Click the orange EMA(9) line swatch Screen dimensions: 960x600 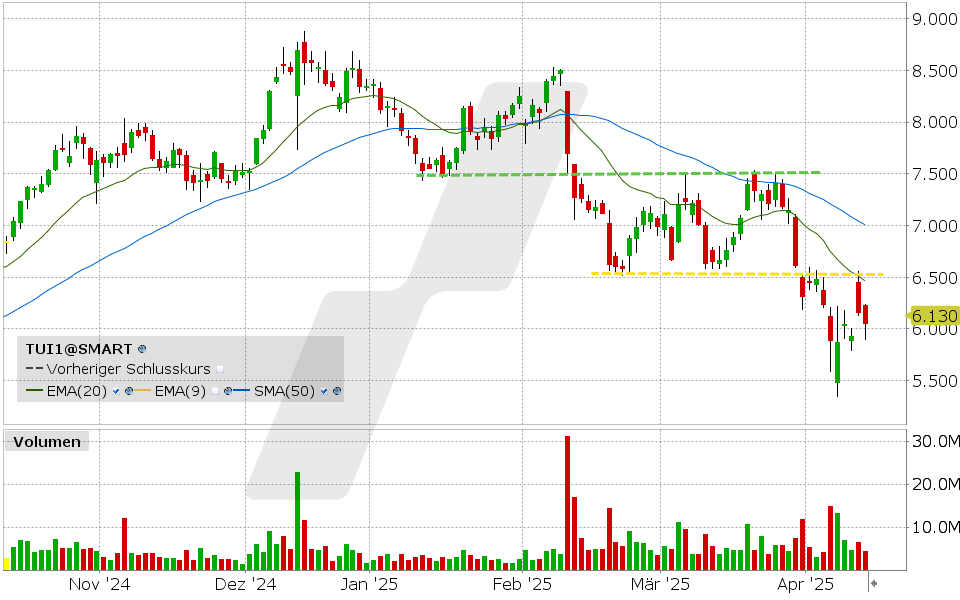(143, 391)
